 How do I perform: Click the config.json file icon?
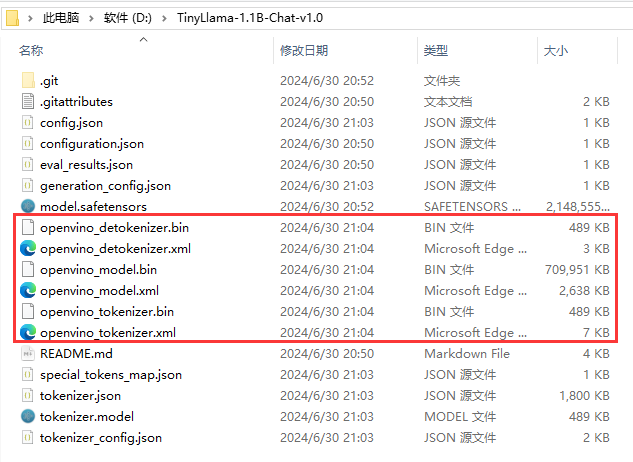click(x=27, y=122)
